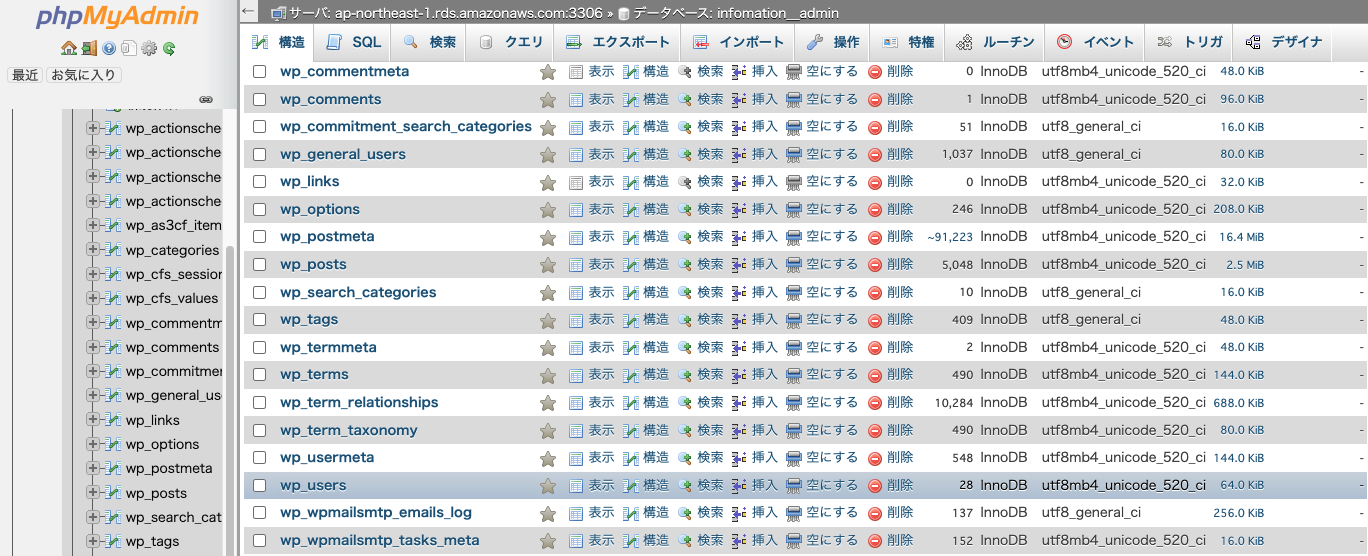Click the logout door icon
The height and width of the screenshot is (556, 1368).
(x=88, y=48)
